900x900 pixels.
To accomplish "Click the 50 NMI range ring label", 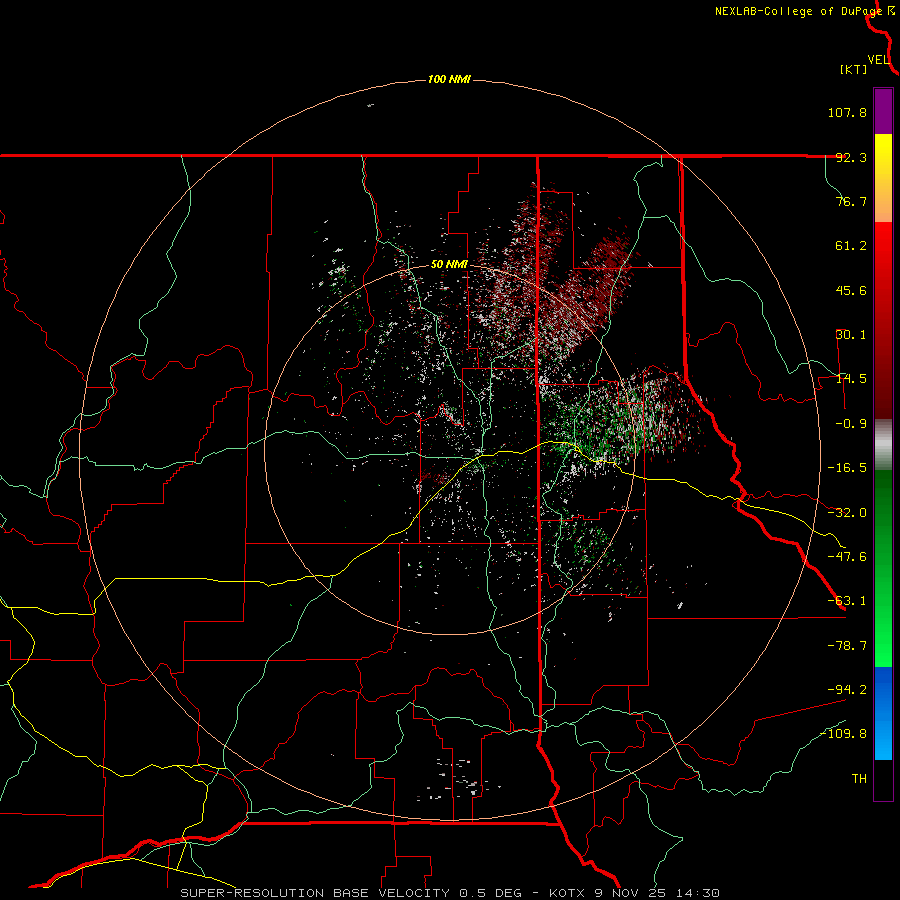I will click(x=449, y=265).
